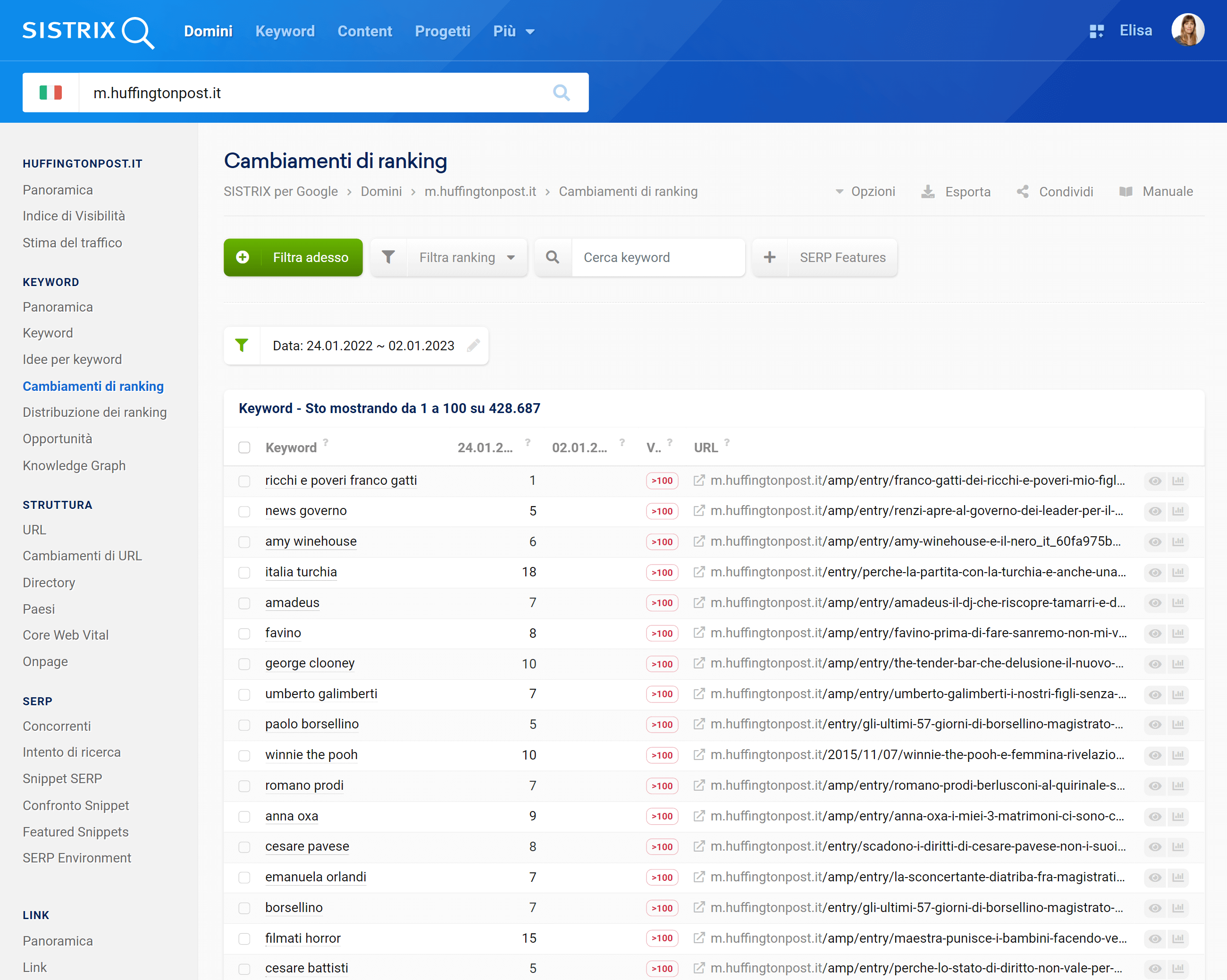Screen dimensions: 1227x980
Task: Open Elisa's profile avatar
Action: 1187,30
